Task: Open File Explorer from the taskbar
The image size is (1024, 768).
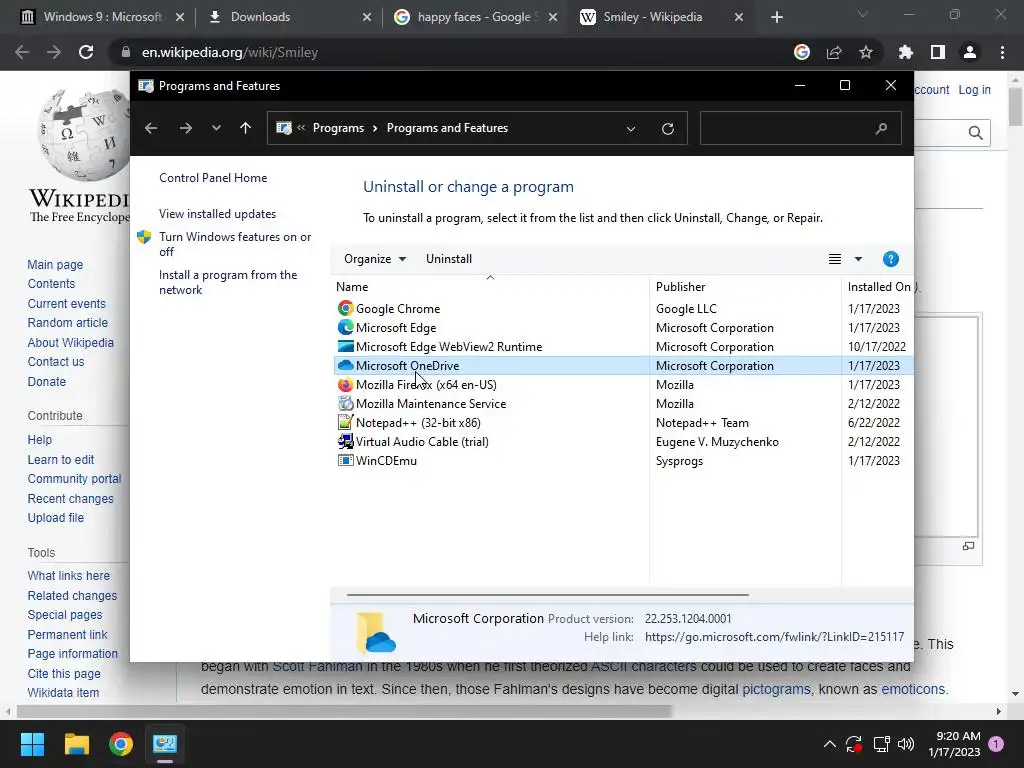Action: point(76,744)
